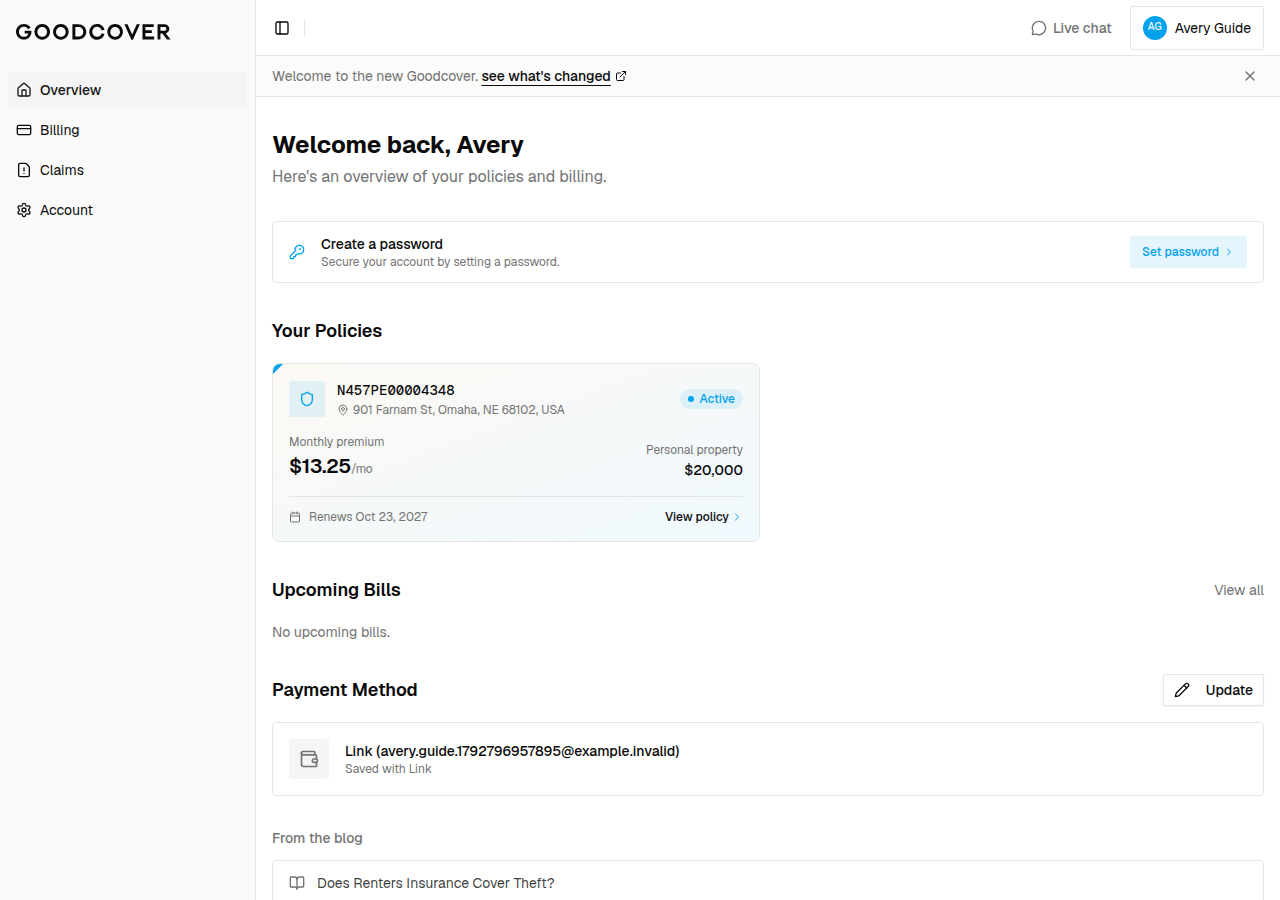Open the Avery Guide account menu

1197,28
